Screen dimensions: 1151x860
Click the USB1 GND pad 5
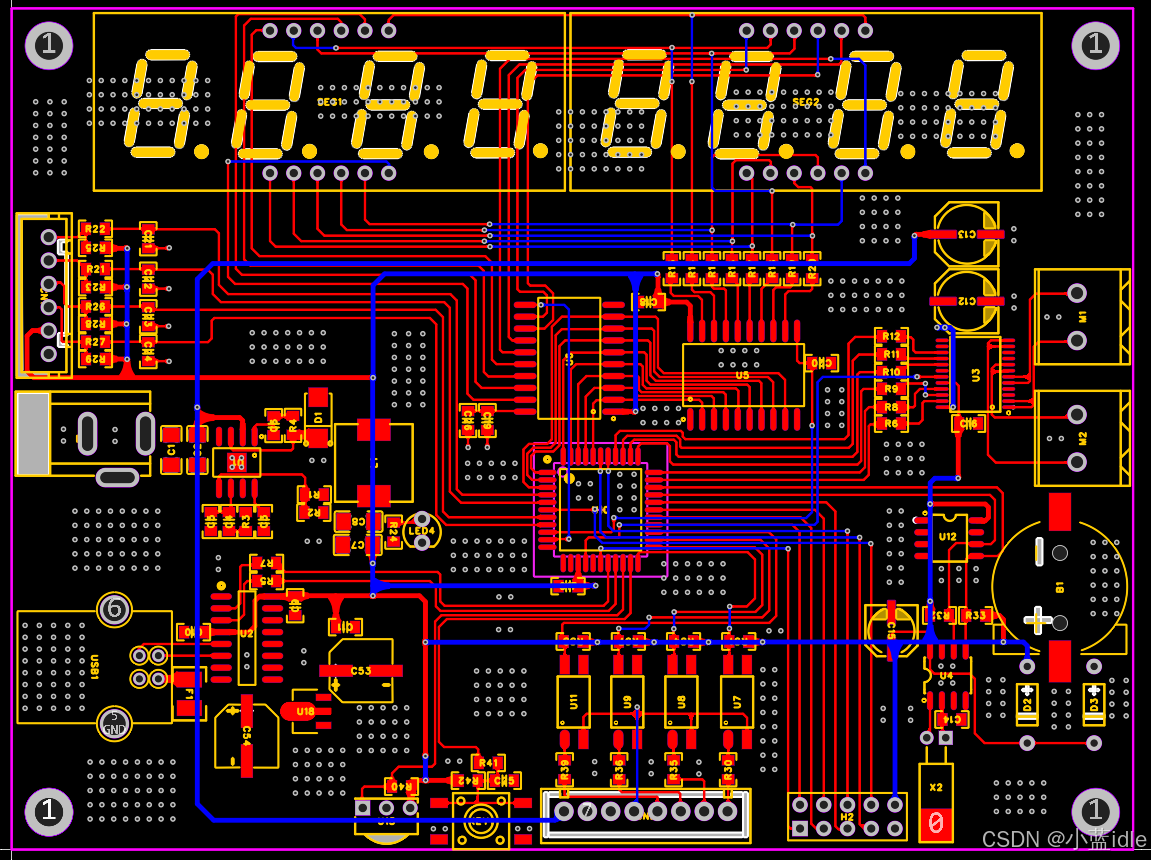click(115, 725)
